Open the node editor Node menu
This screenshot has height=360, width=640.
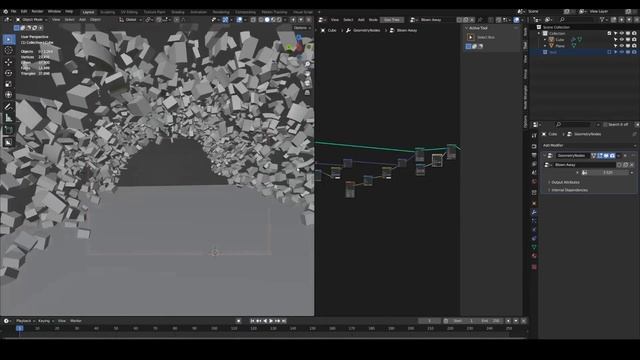click(x=373, y=20)
